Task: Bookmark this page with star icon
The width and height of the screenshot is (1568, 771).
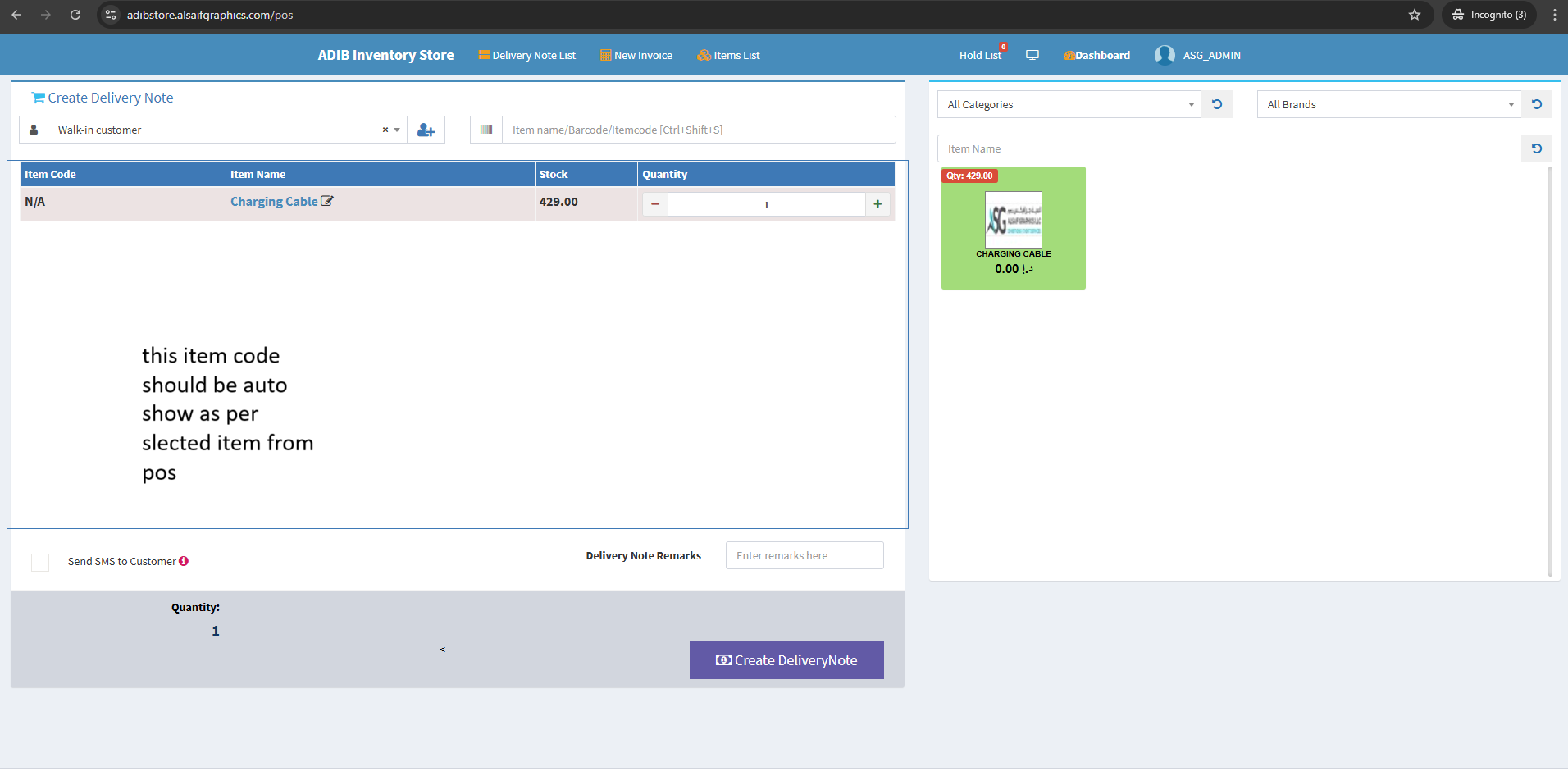Action: (1415, 15)
